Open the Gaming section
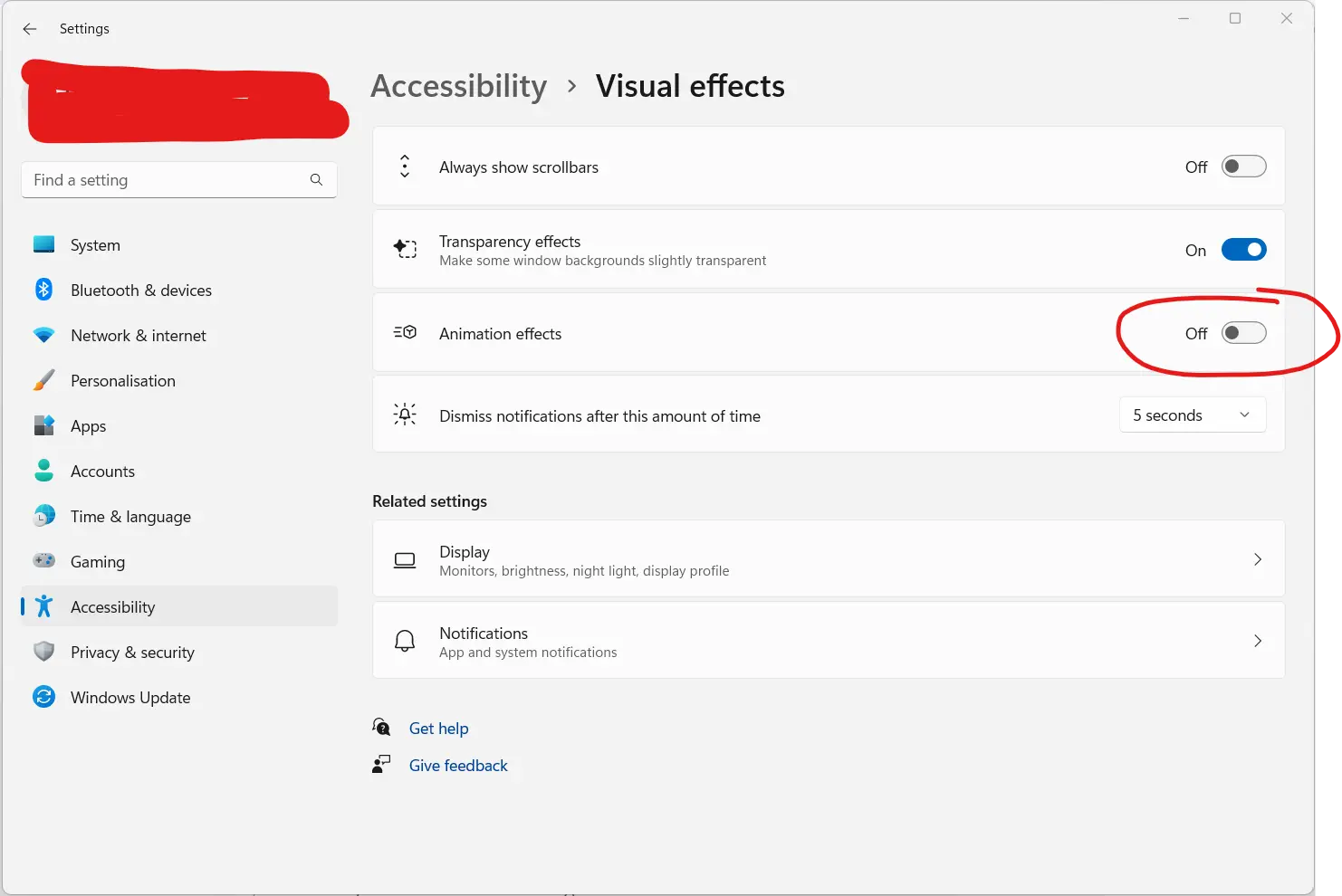Viewport: 1342px width, 896px height. coord(179,561)
